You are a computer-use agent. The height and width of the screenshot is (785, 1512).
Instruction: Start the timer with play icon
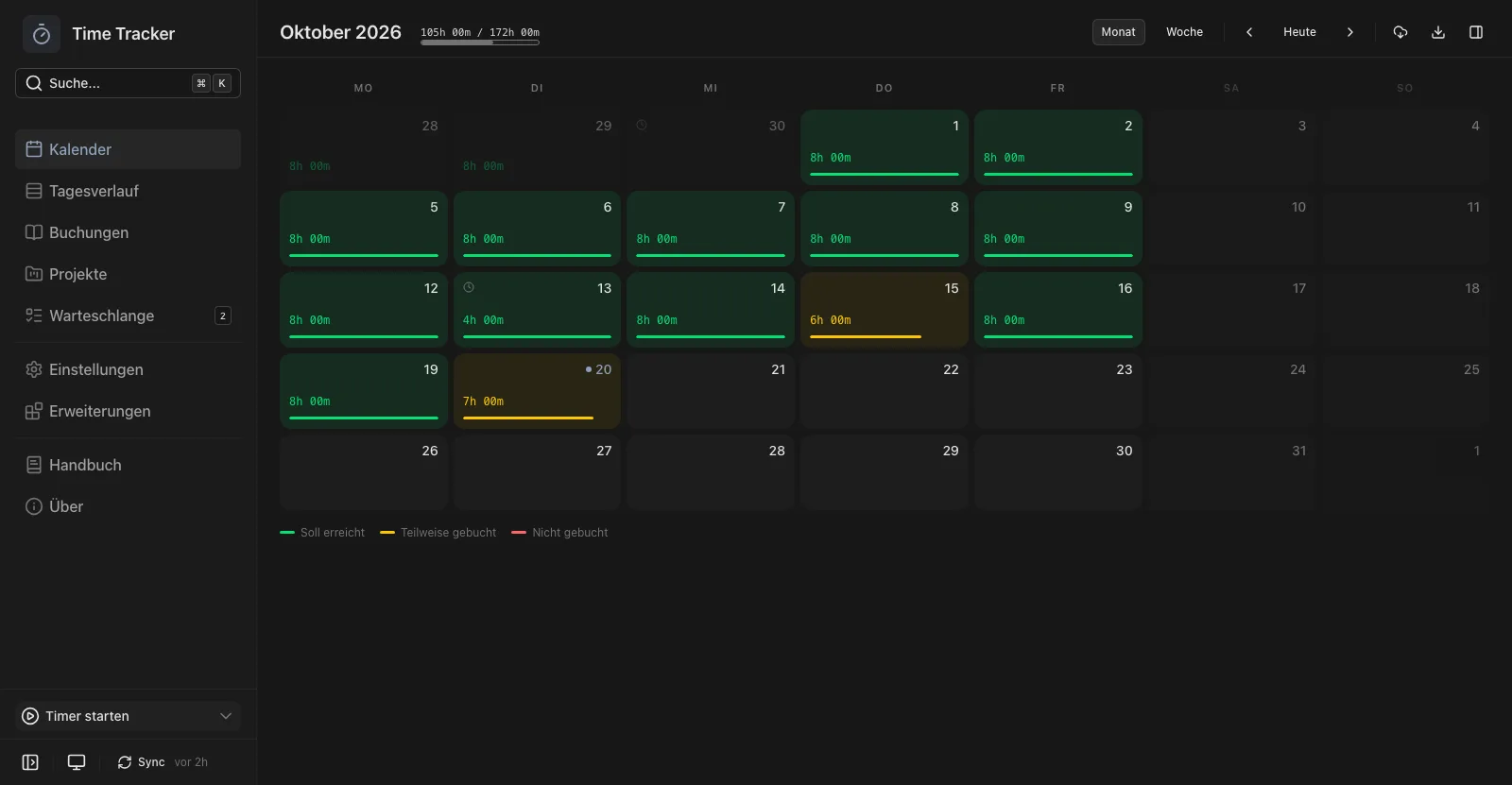(30, 716)
